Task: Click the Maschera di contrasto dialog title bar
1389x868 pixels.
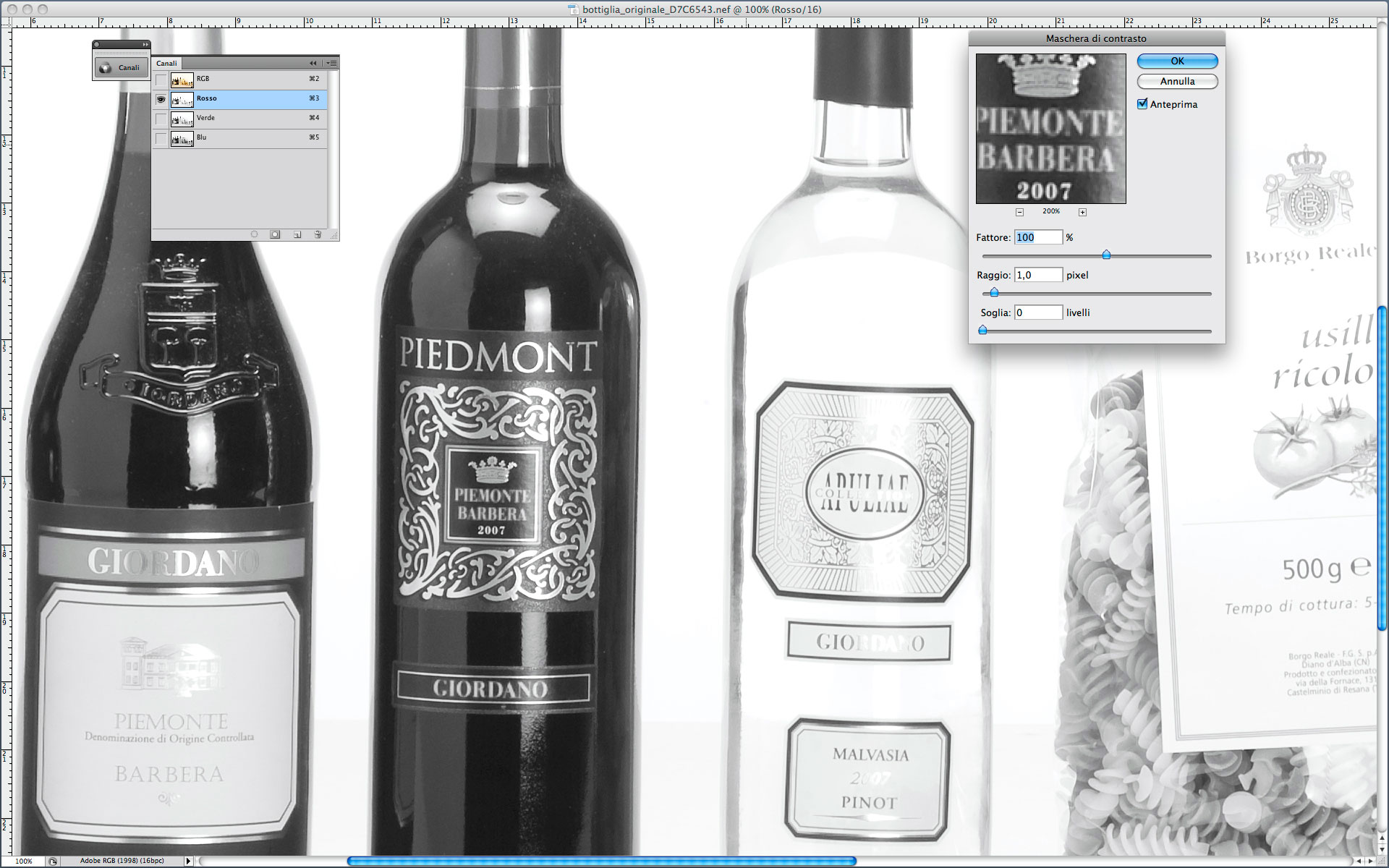Action: 1096,38
